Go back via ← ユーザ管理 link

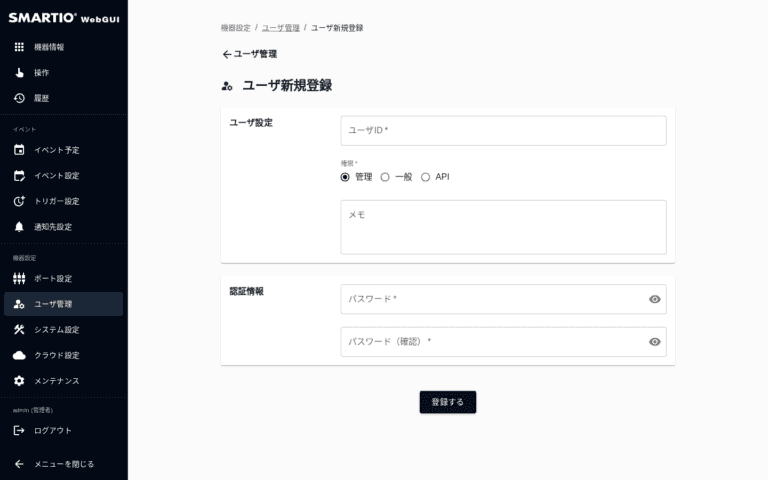pyautogui.click(x=249, y=54)
